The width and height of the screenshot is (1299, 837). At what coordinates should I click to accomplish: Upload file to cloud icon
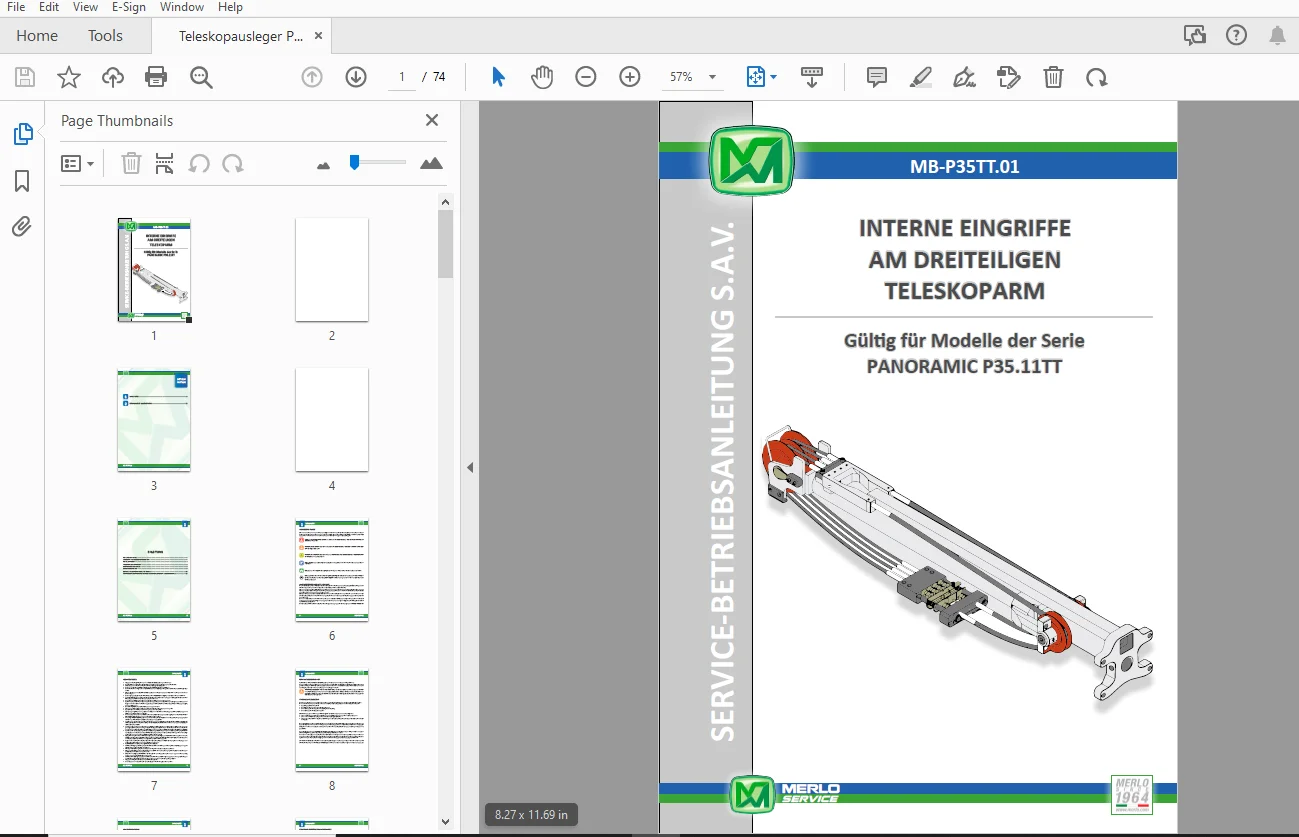[x=113, y=77]
